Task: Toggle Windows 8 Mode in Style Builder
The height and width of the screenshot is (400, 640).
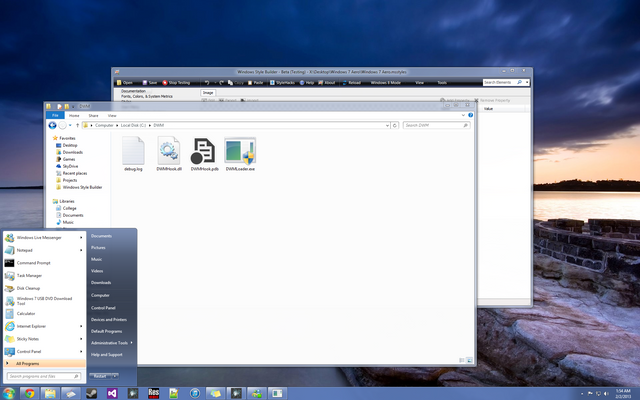Action: 385,82
